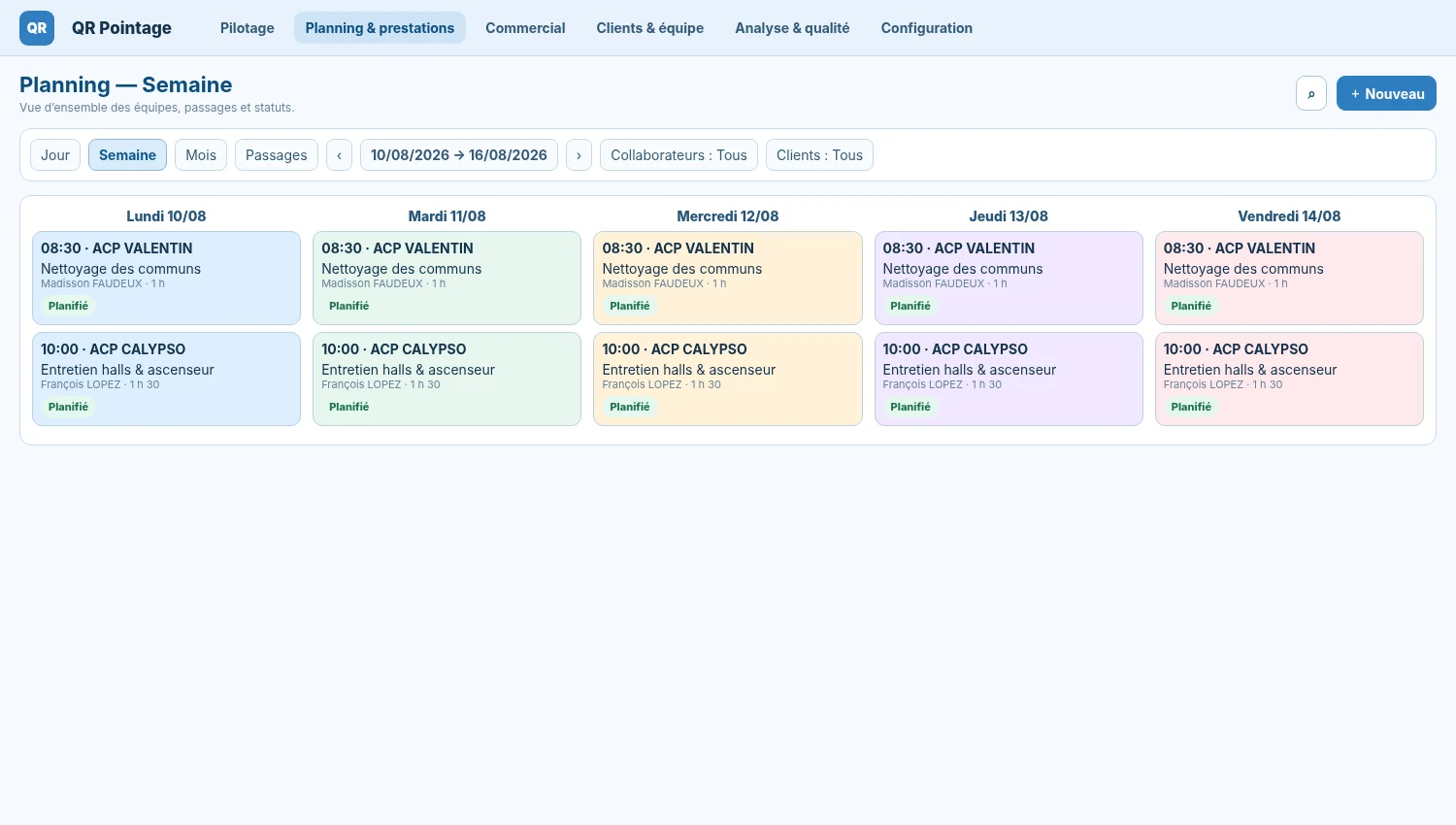Image resolution: width=1456 pixels, height=825 pixels.
Task: Open the date range 10/08/2026 → 16/08/2026 picker
Action: (x=459, y=155)
